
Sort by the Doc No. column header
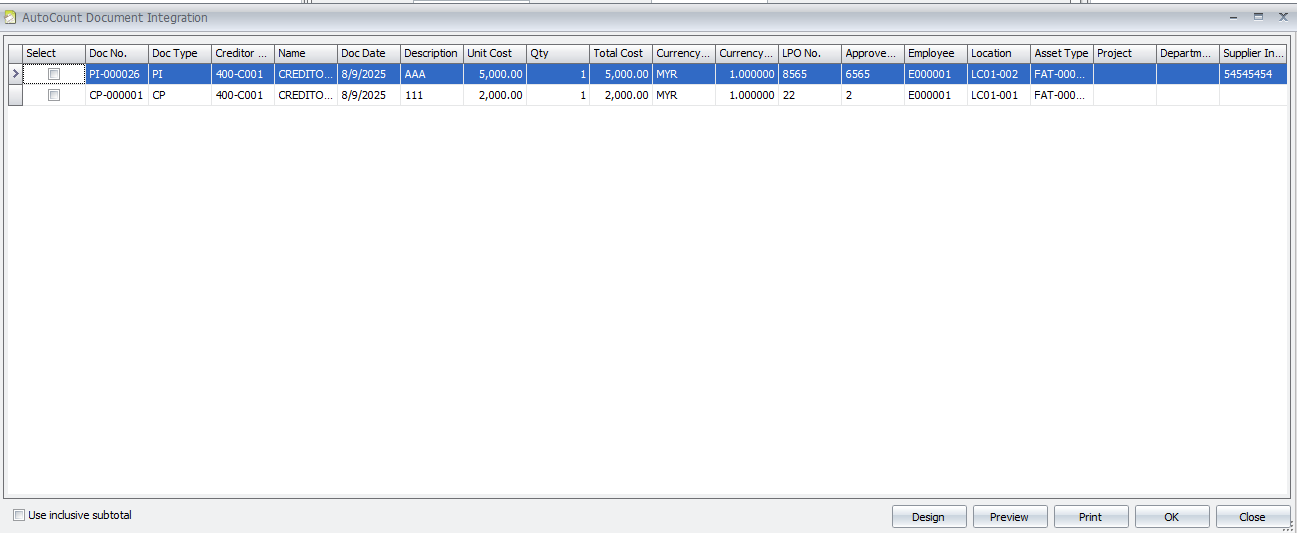coord(117,53)
